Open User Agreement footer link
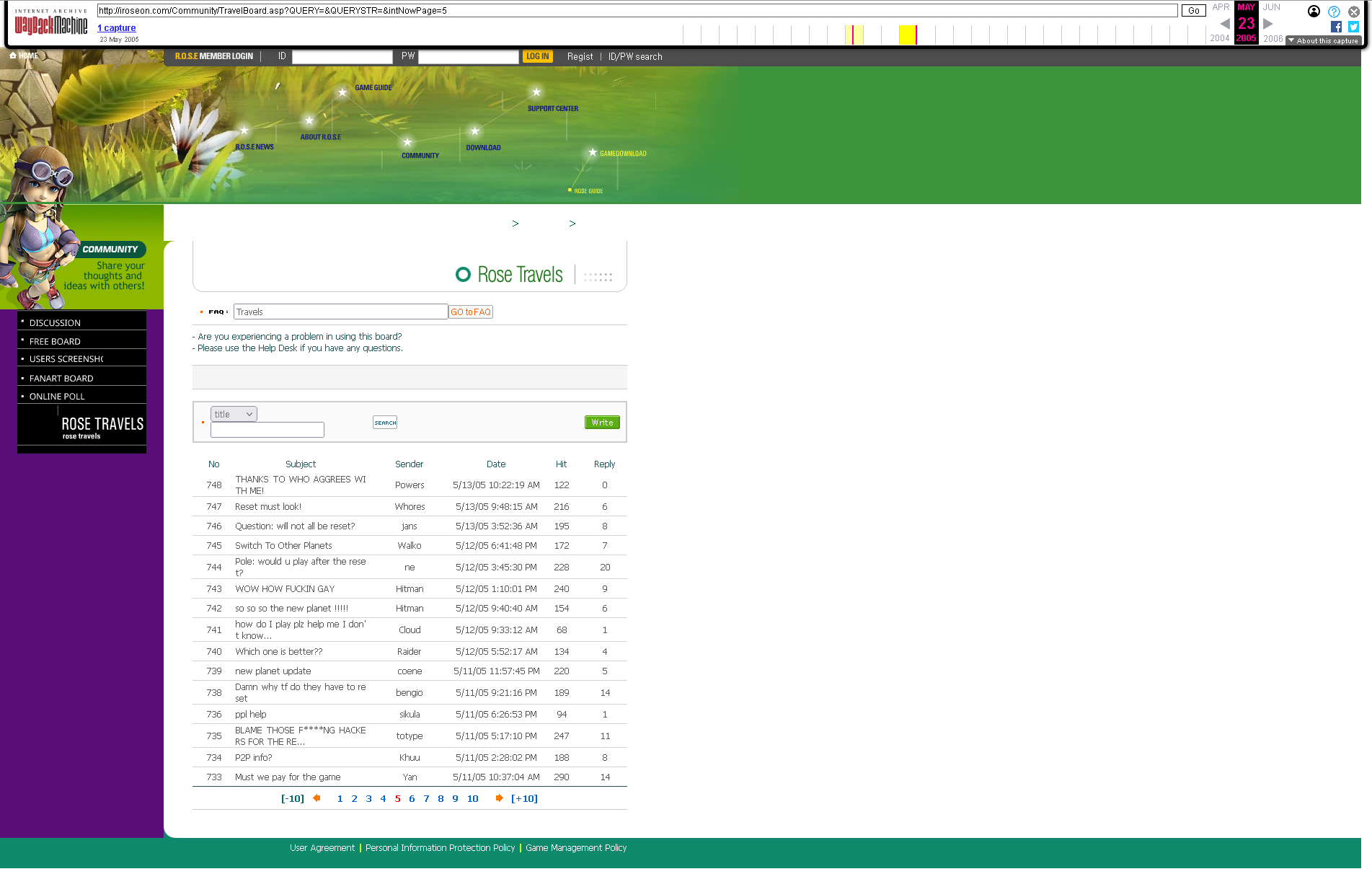Image resolution: width=1372 pixels, height=874 pixels. coord(322,848)
